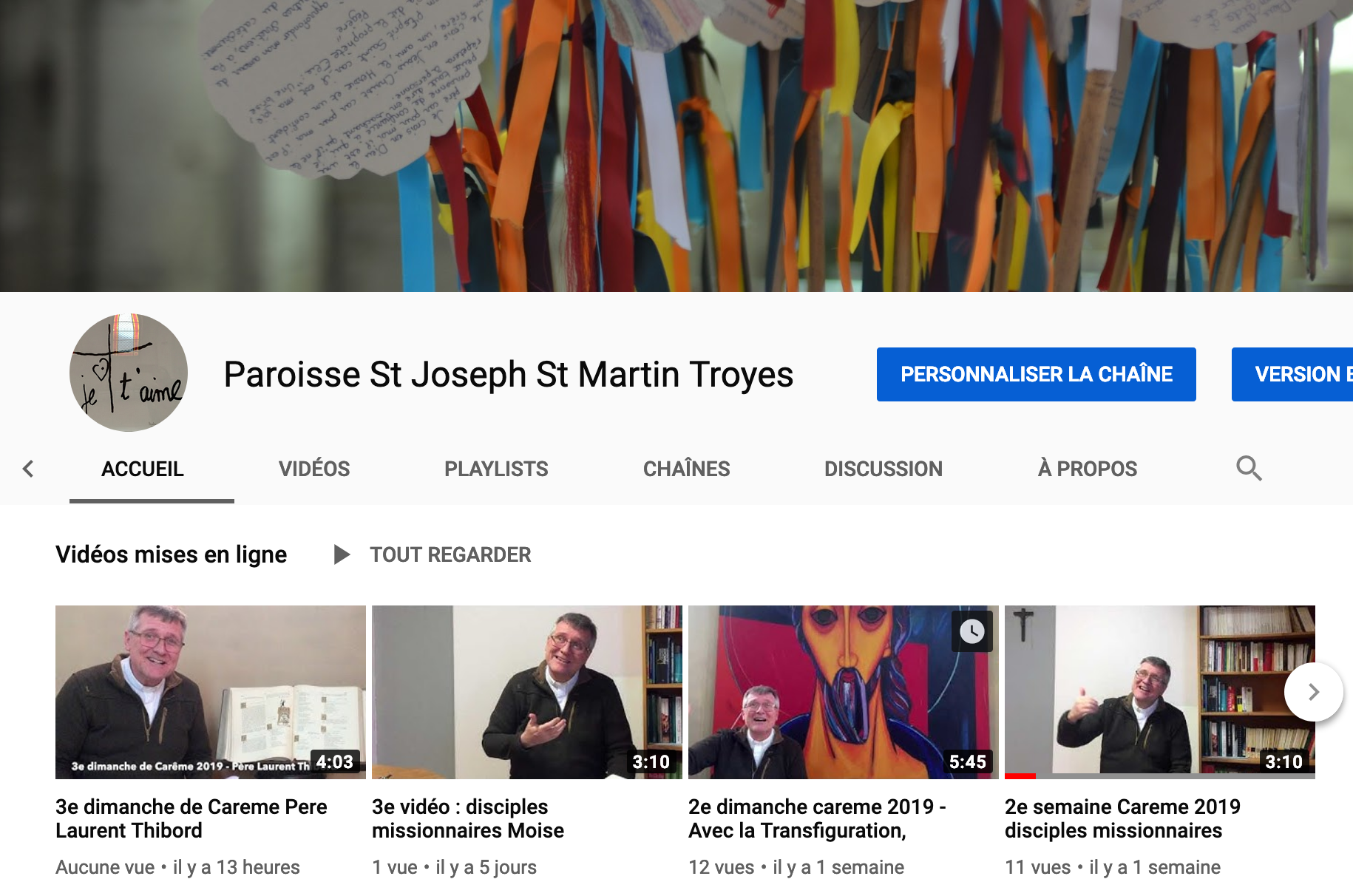Open the 3e vidéo disciples missionnaires Moise title
This screenshot has height=896, width=1353.
[468, 818]
